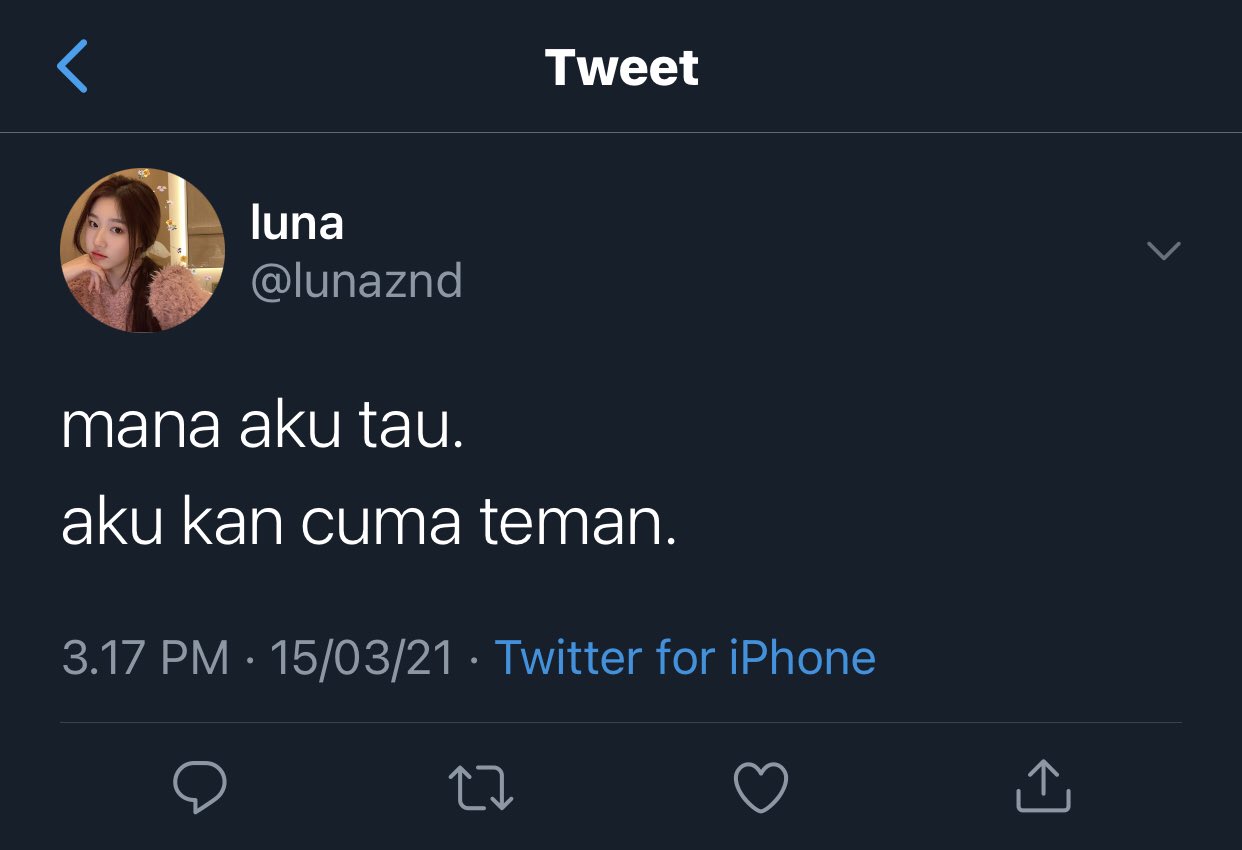Select the line 'aku kan cuma teman.'
This screenshot has height=850, width=1242.
(x=369, y=522)
